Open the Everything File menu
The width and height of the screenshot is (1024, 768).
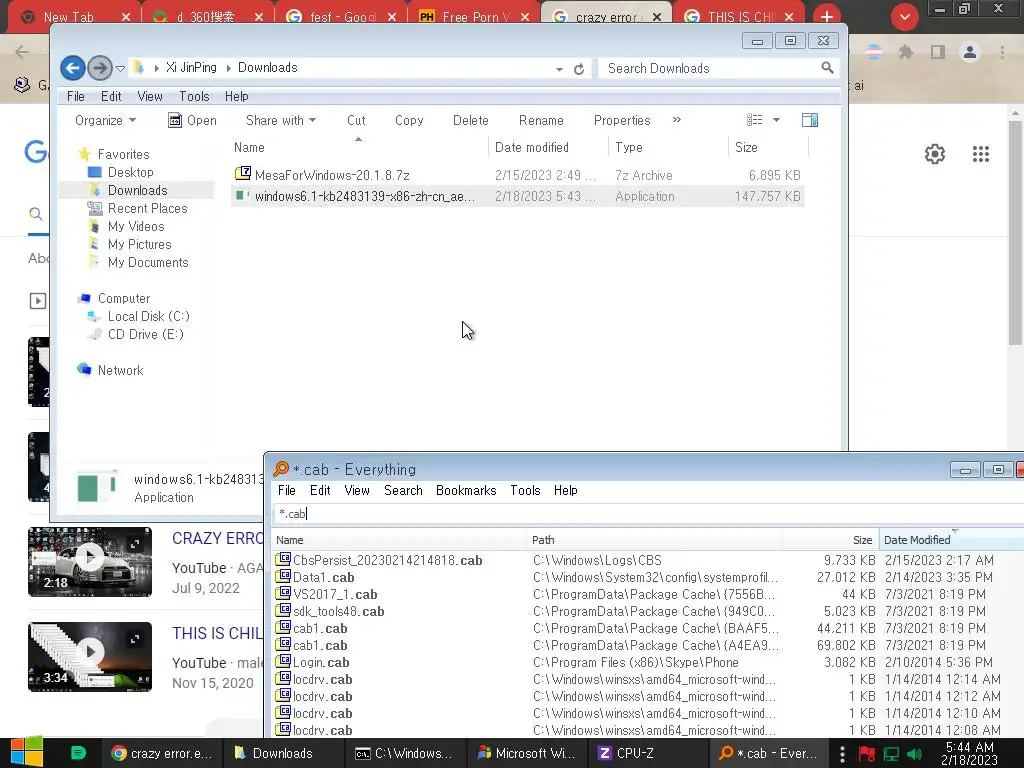[287, 490]
